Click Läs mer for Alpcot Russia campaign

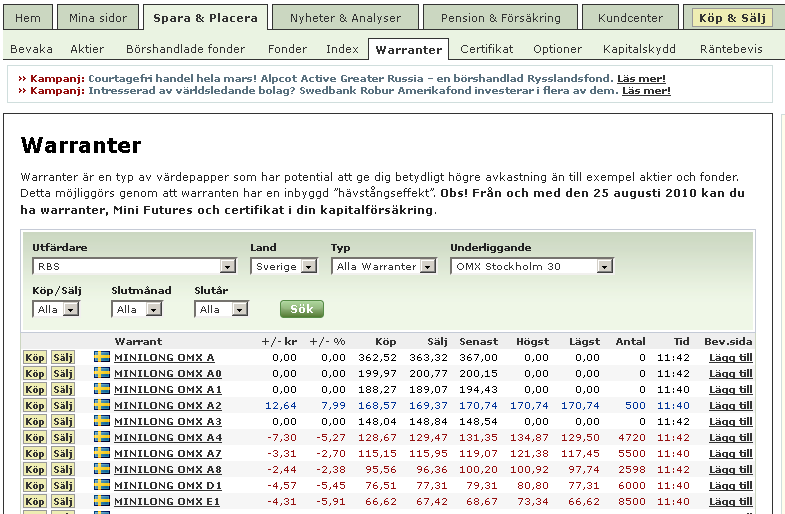click(641, 79)
